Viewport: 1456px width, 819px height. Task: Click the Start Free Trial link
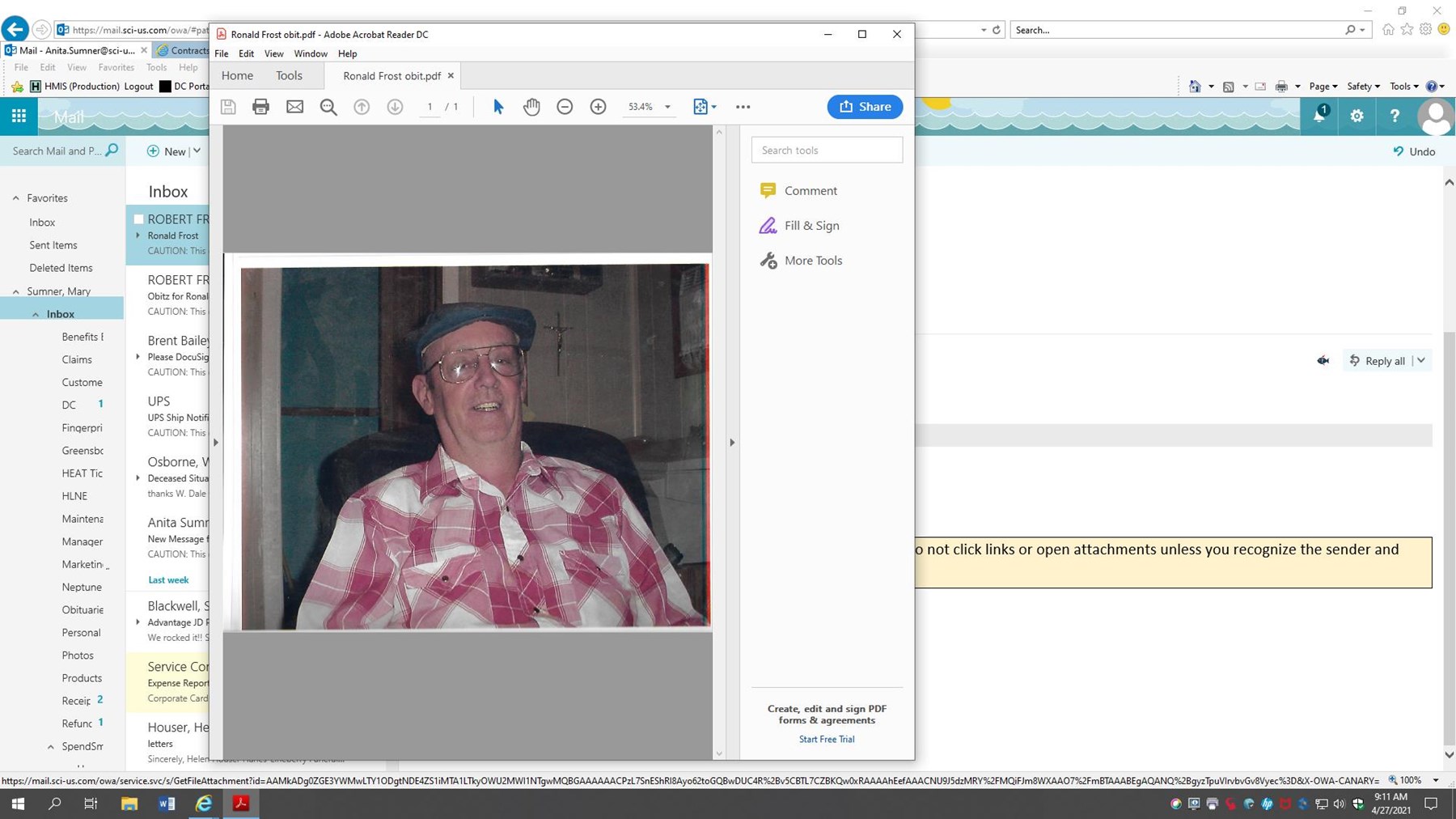coord(826,739)
